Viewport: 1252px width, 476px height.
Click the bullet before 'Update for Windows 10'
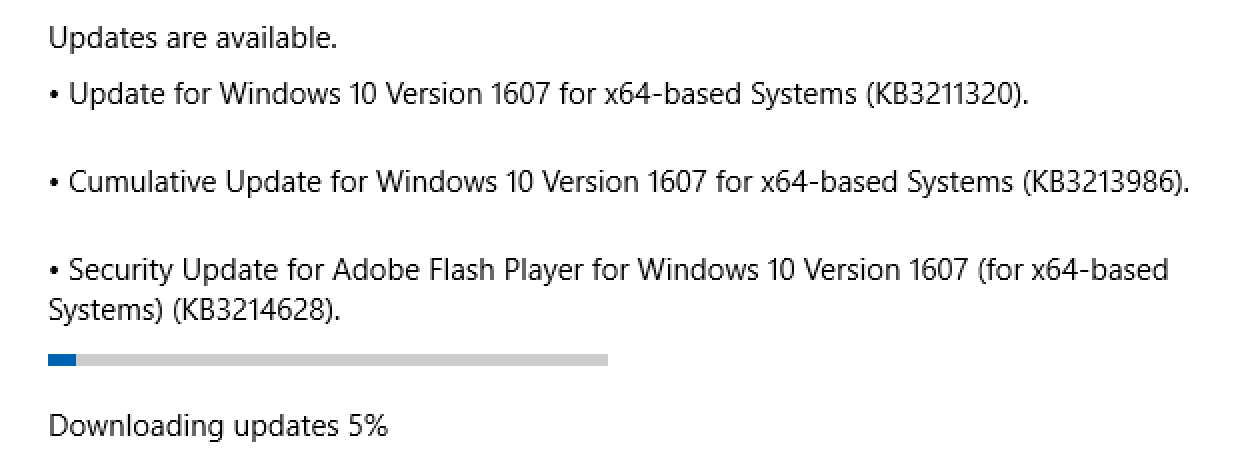(x=54, y=96)
